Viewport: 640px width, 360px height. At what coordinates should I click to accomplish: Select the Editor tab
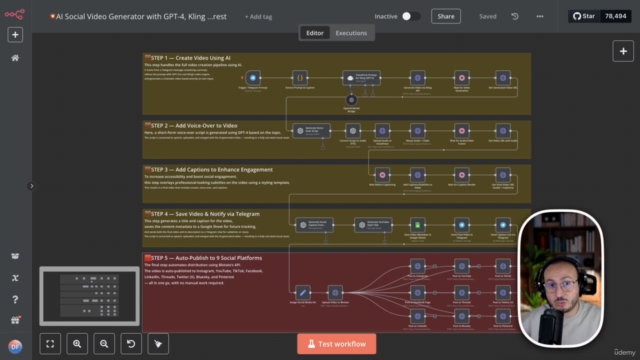coord(315,33)
